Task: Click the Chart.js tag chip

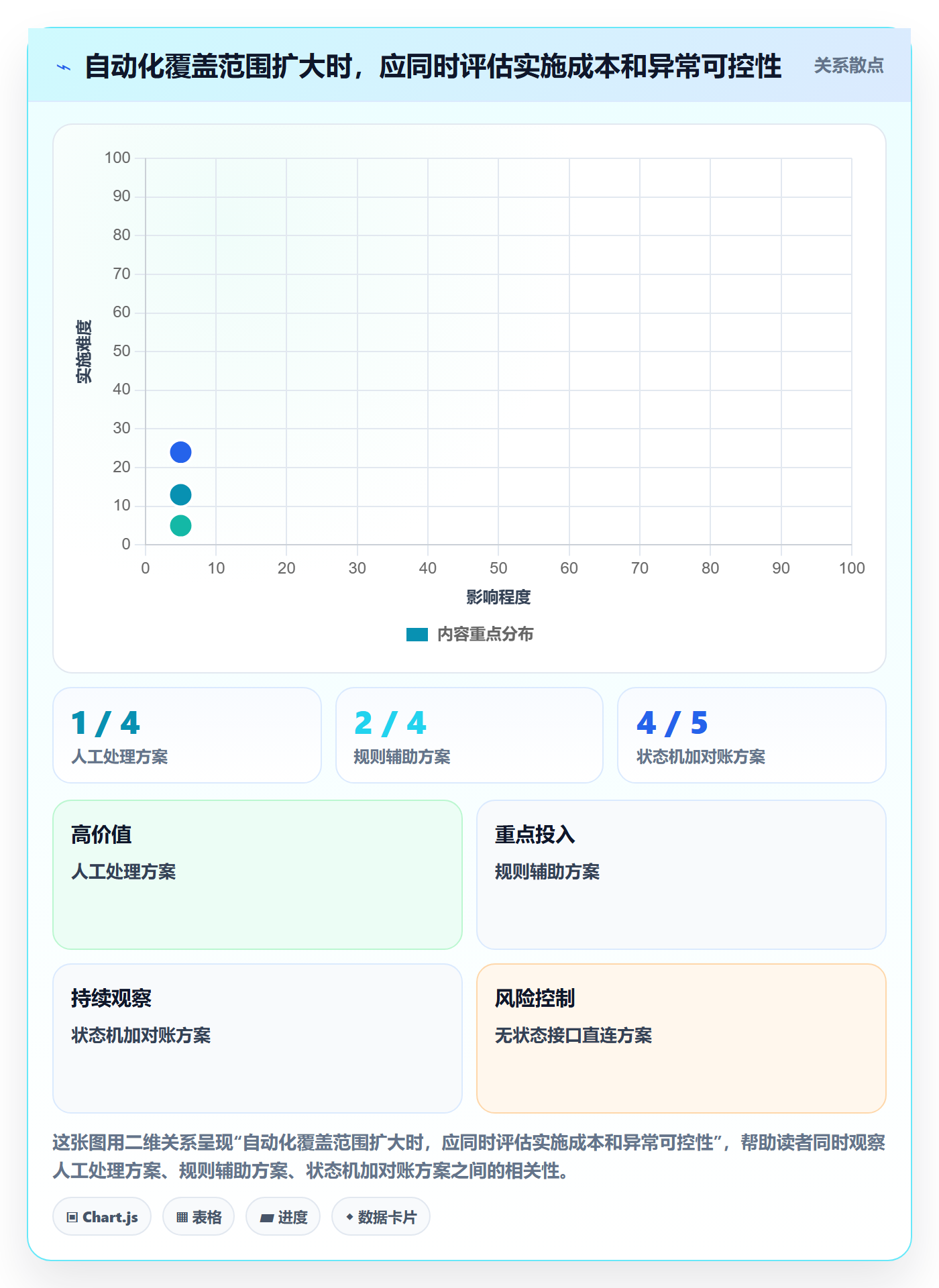Action: click(102, 1217)
